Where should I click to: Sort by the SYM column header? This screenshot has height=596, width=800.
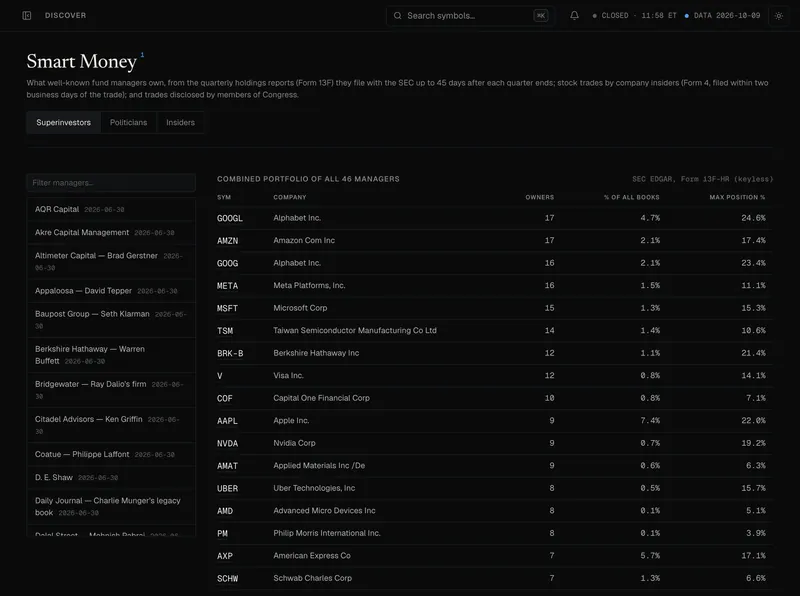(x=223, y=197)
